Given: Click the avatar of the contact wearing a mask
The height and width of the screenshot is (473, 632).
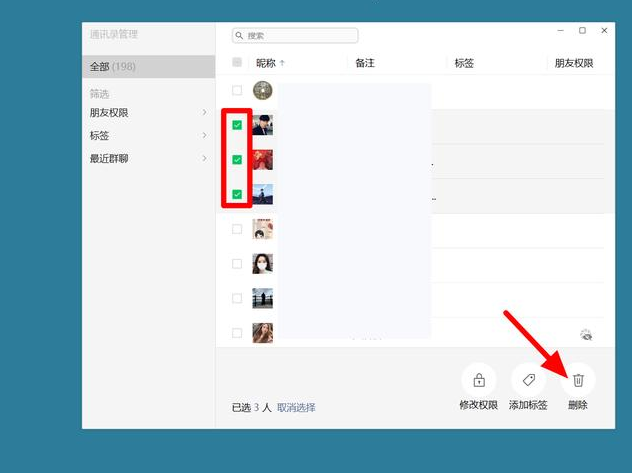Looking at the screenshot, I should coord(262,264).
